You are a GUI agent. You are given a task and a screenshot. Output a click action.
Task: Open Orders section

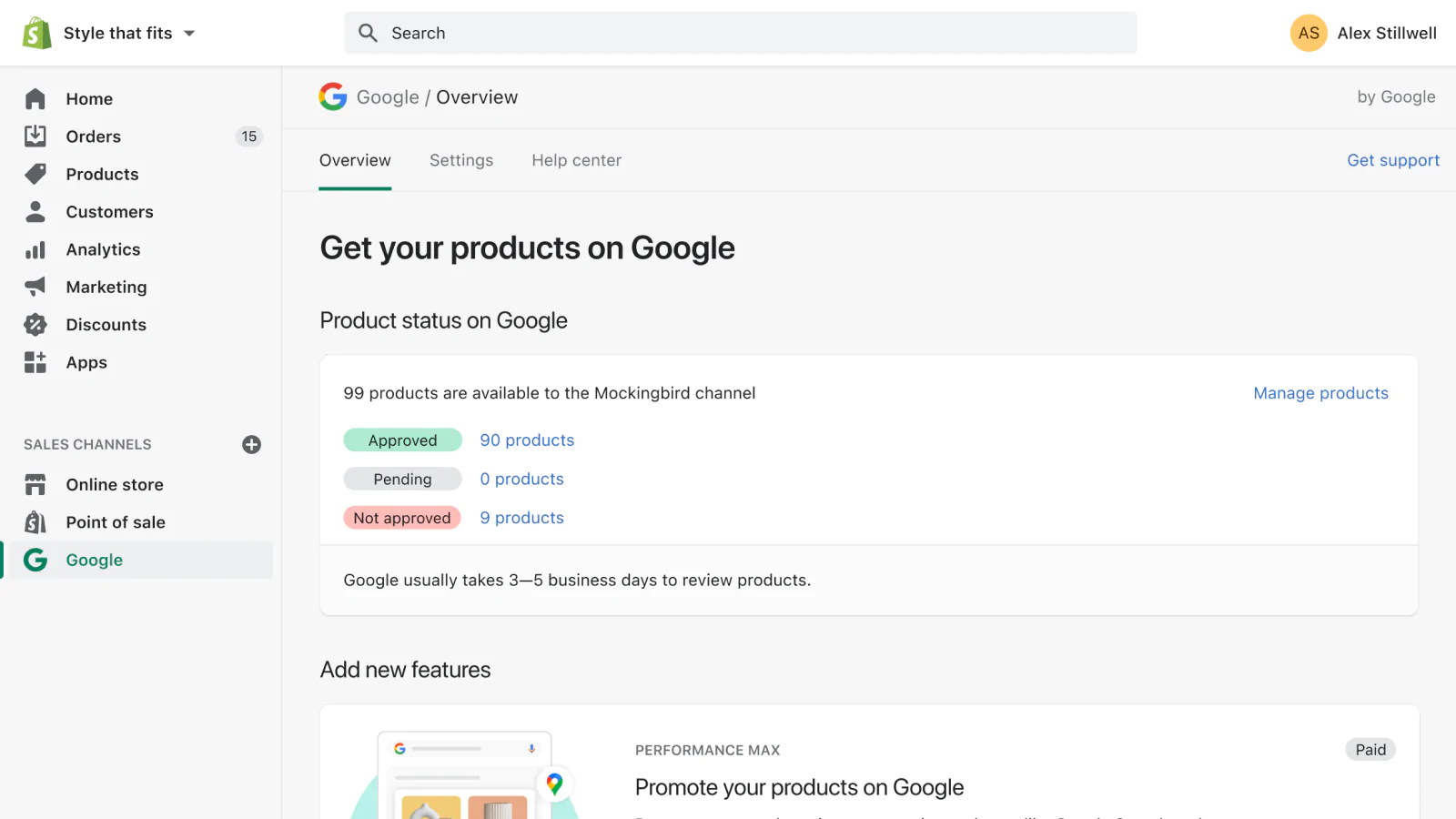[93, 136]
